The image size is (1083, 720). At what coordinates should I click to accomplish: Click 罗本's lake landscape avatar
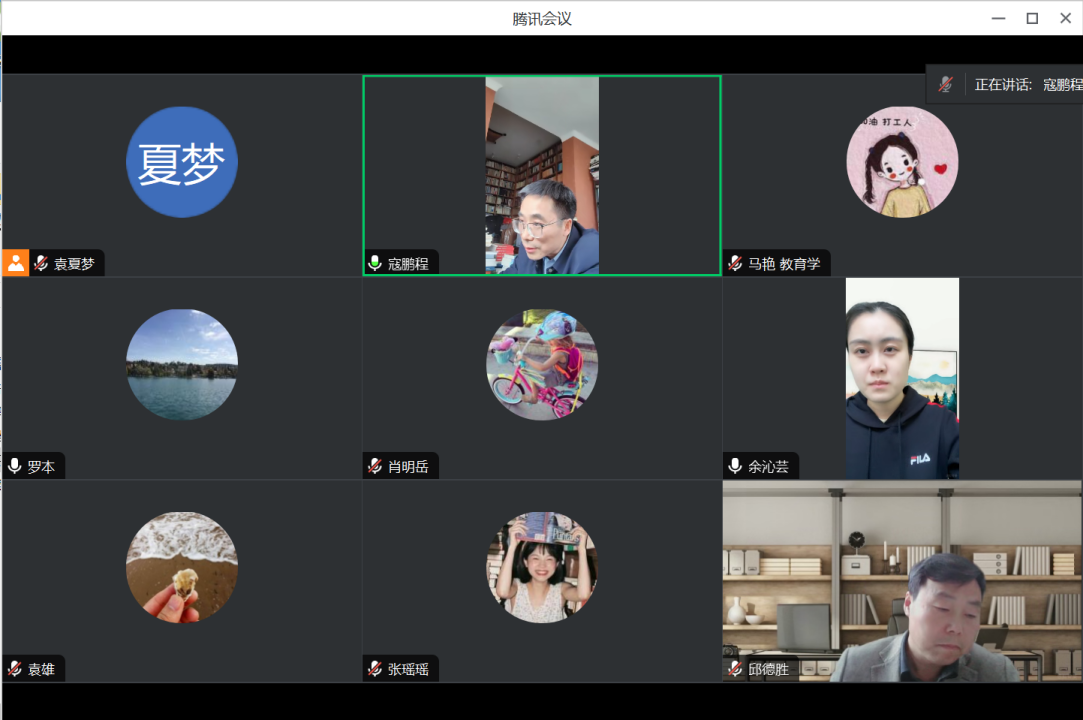click(182, 364)
